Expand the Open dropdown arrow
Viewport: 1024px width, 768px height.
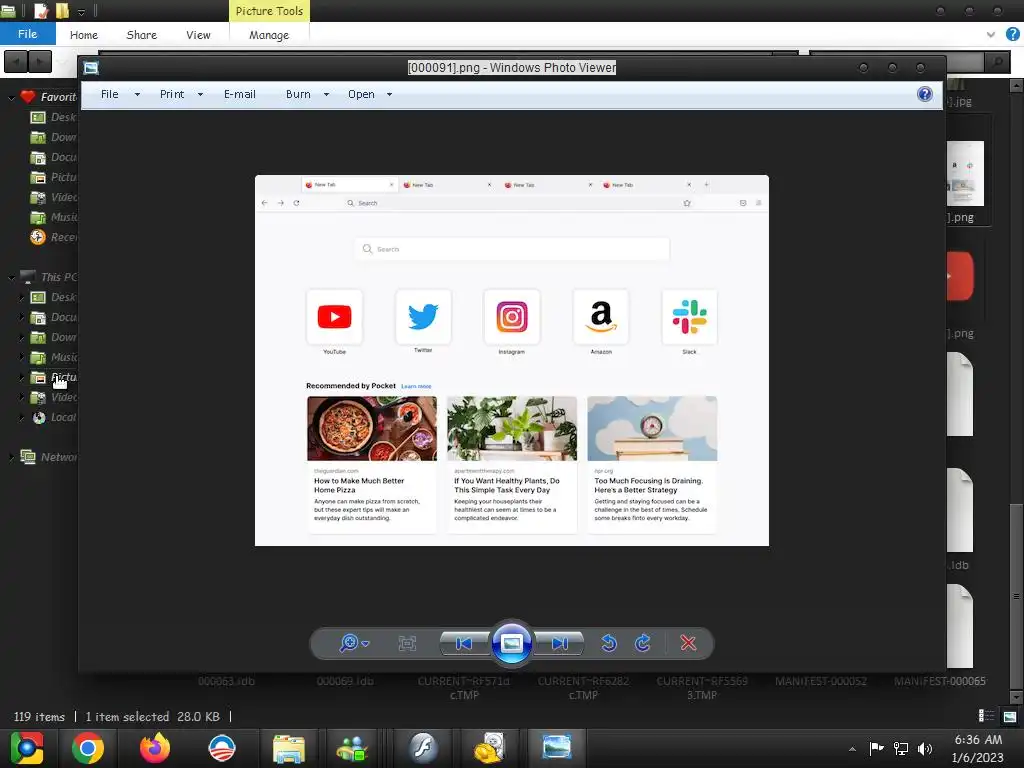pos(389,95)
